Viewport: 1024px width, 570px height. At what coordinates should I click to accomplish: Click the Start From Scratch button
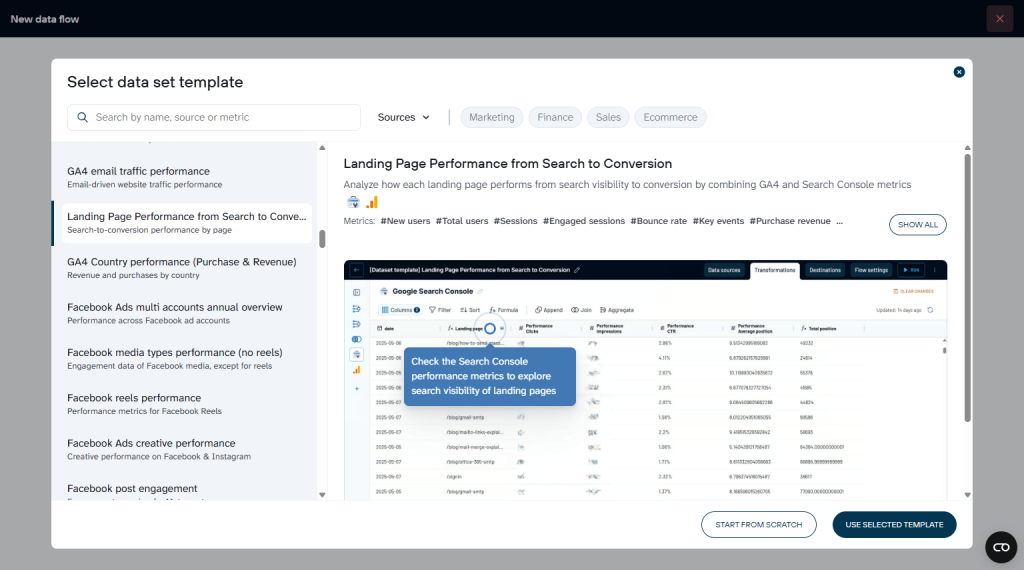click(x=759, y=525)
